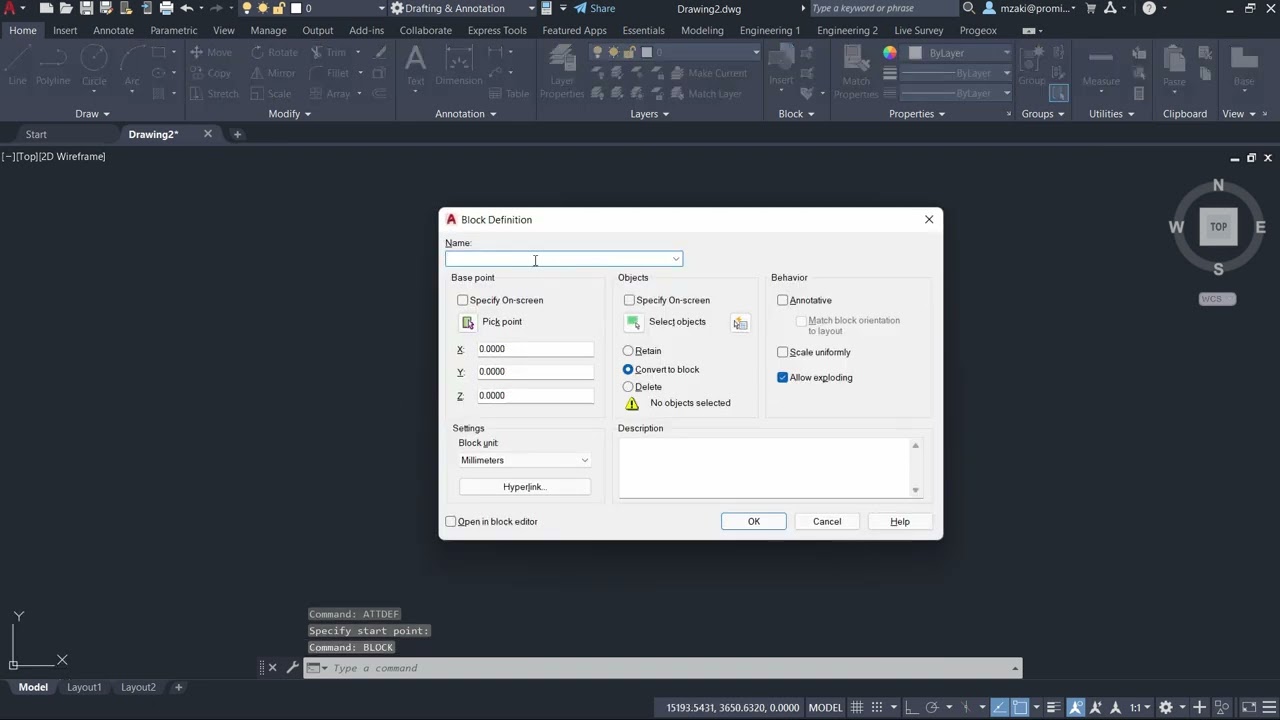Expand the Modify panel dropdown
The image size is (1280, 720).
289,114
